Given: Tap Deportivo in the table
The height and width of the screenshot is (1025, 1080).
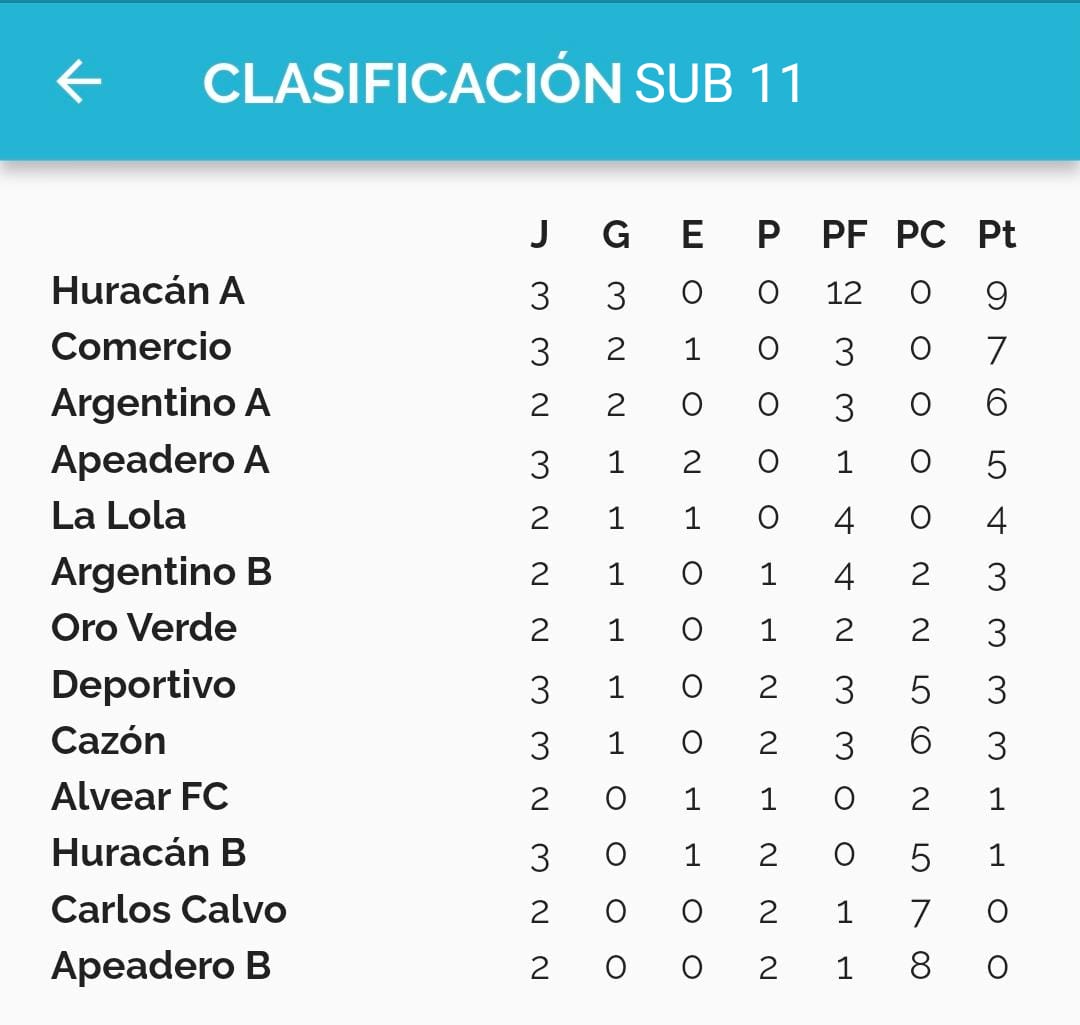Looking at the screenshot, I should pyautogui.click(x=143, y=685).
